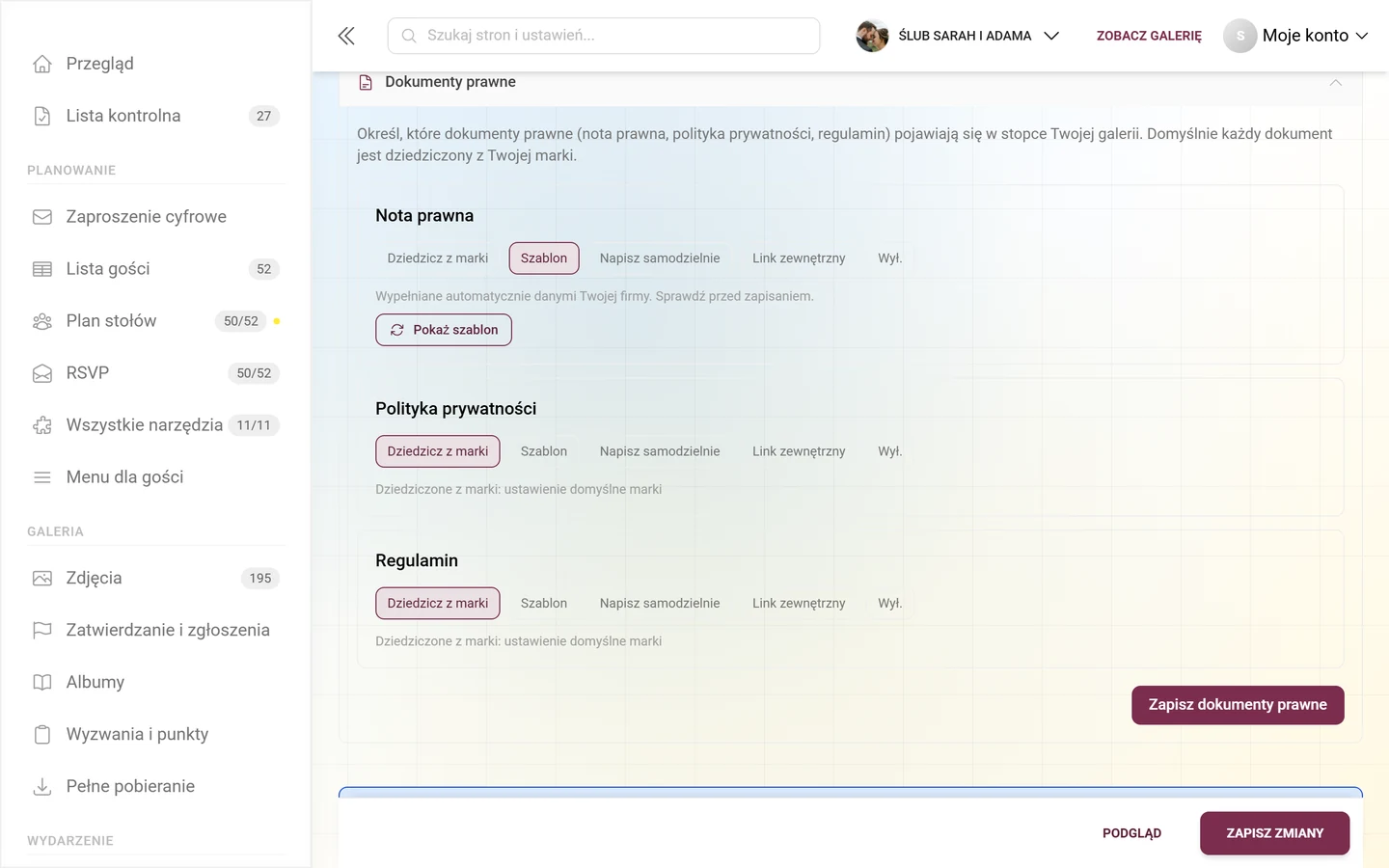Screen dimensions: 1389x868
Task: Open Albumy in the sidebar
Action: 156,683
